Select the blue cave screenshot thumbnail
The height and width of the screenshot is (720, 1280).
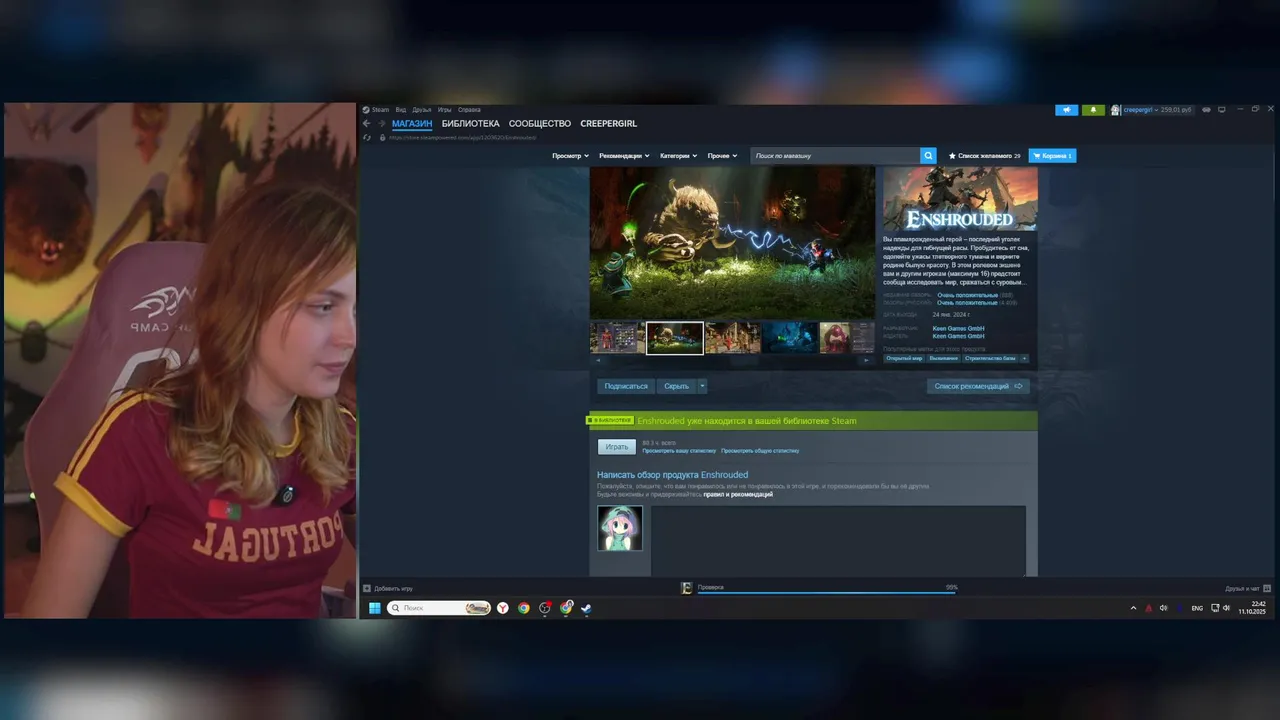click(790, 338)
